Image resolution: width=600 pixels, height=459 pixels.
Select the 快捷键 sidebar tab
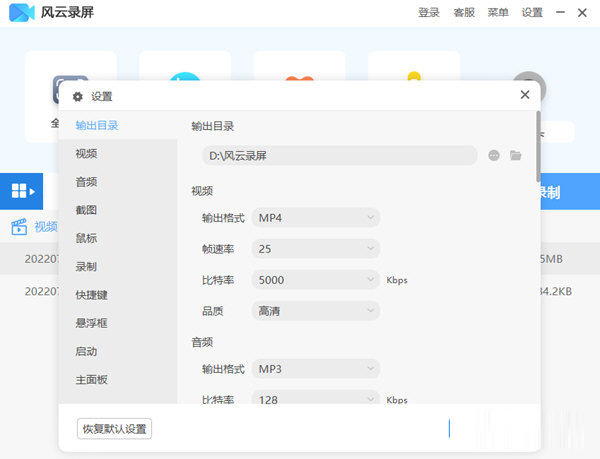(x=118, y=295)
